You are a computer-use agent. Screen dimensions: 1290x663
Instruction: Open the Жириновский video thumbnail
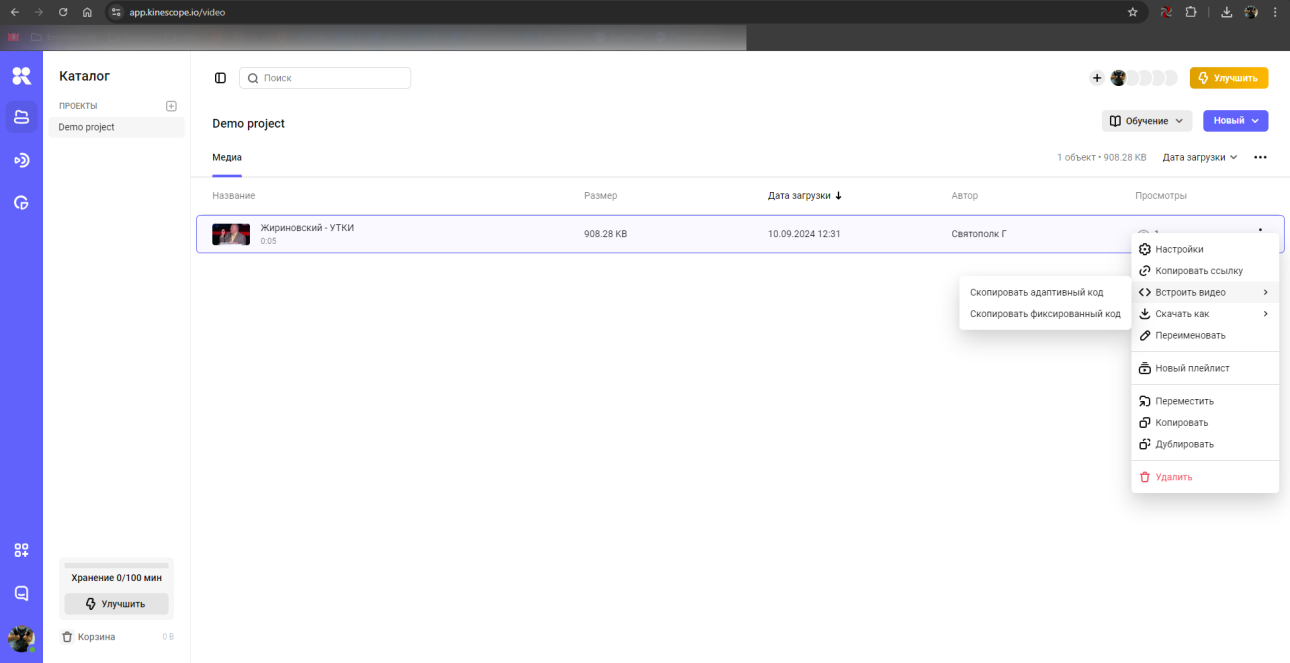(231, 234)
